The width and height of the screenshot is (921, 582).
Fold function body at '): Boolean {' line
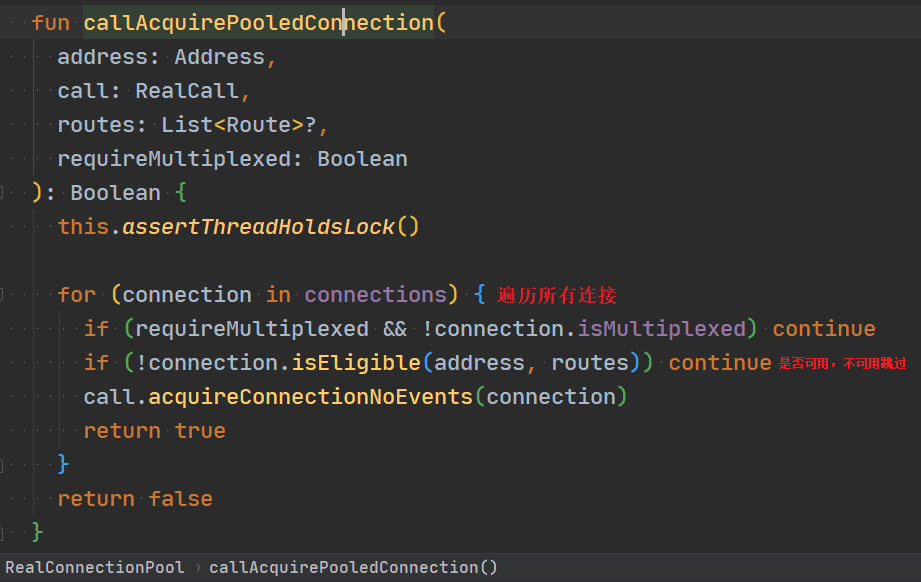point(2,193)
